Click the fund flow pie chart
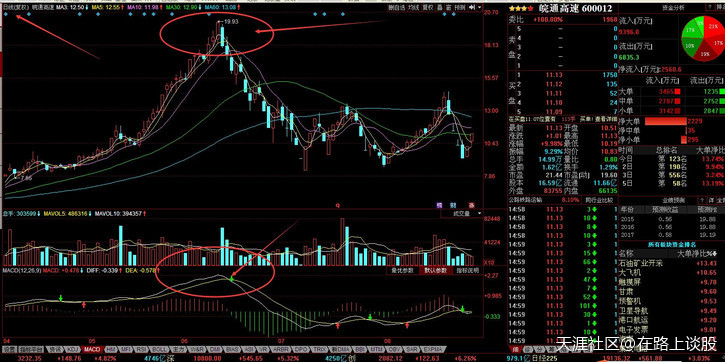 click(x=703, y=39)
